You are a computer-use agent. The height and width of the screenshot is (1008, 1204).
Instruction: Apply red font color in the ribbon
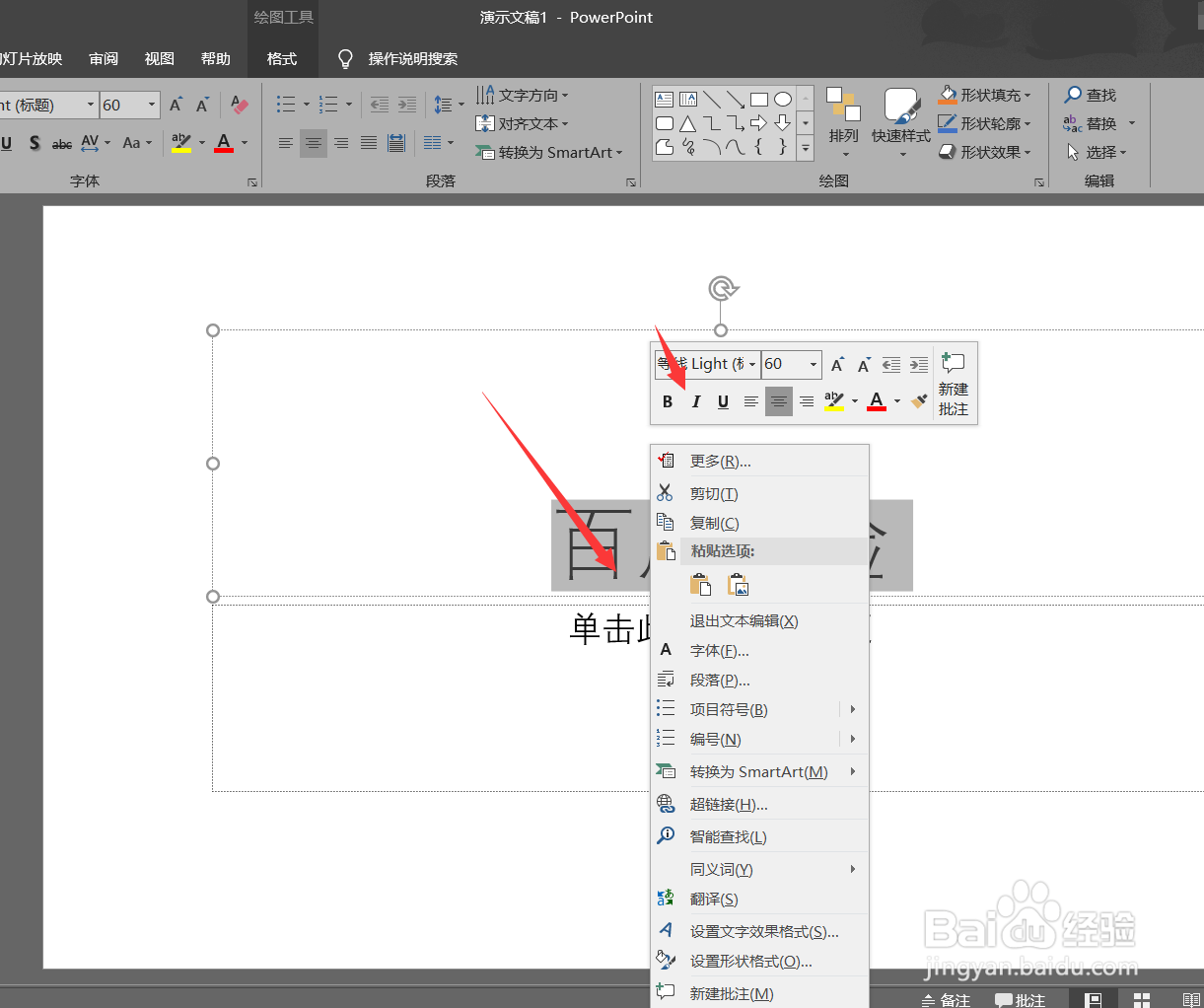coord(224,143)
